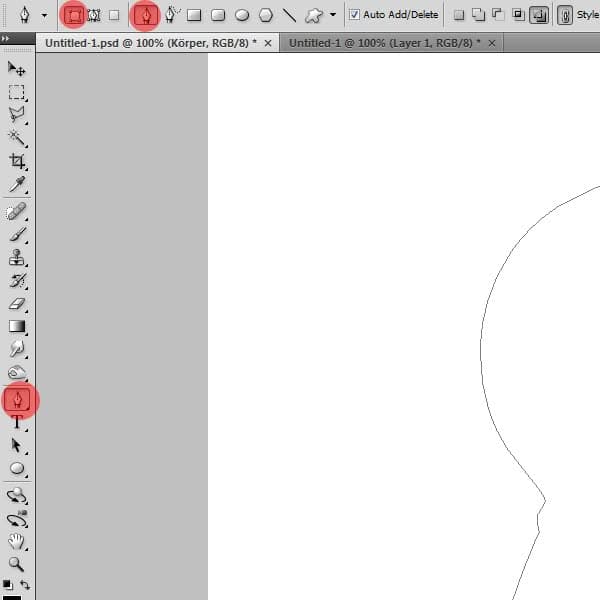The image size is (600, 600).
Task: Open geometry options dropdown arrow
Action: pyautogui.click(x=333, y=15)
